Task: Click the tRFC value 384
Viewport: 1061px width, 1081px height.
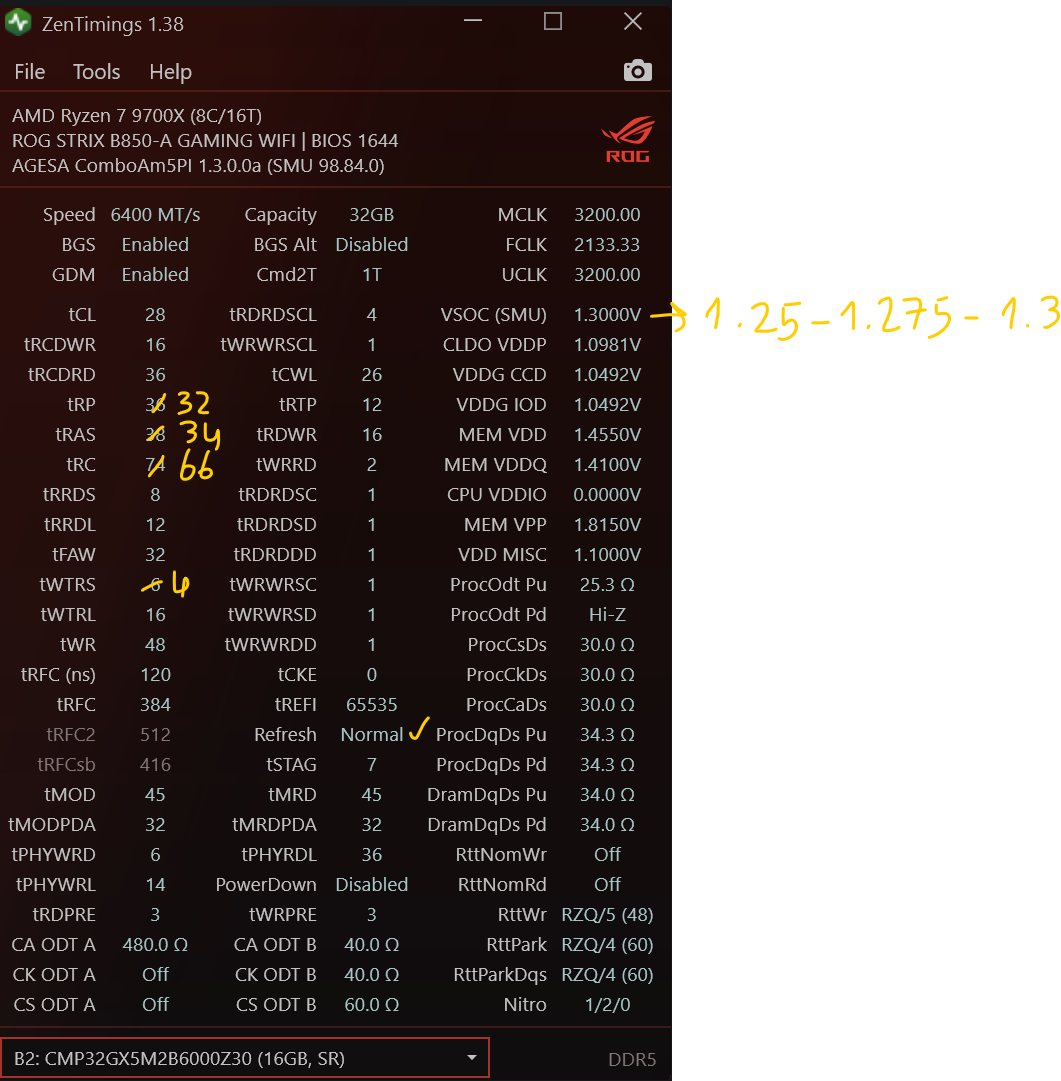Action: [155, 705]
